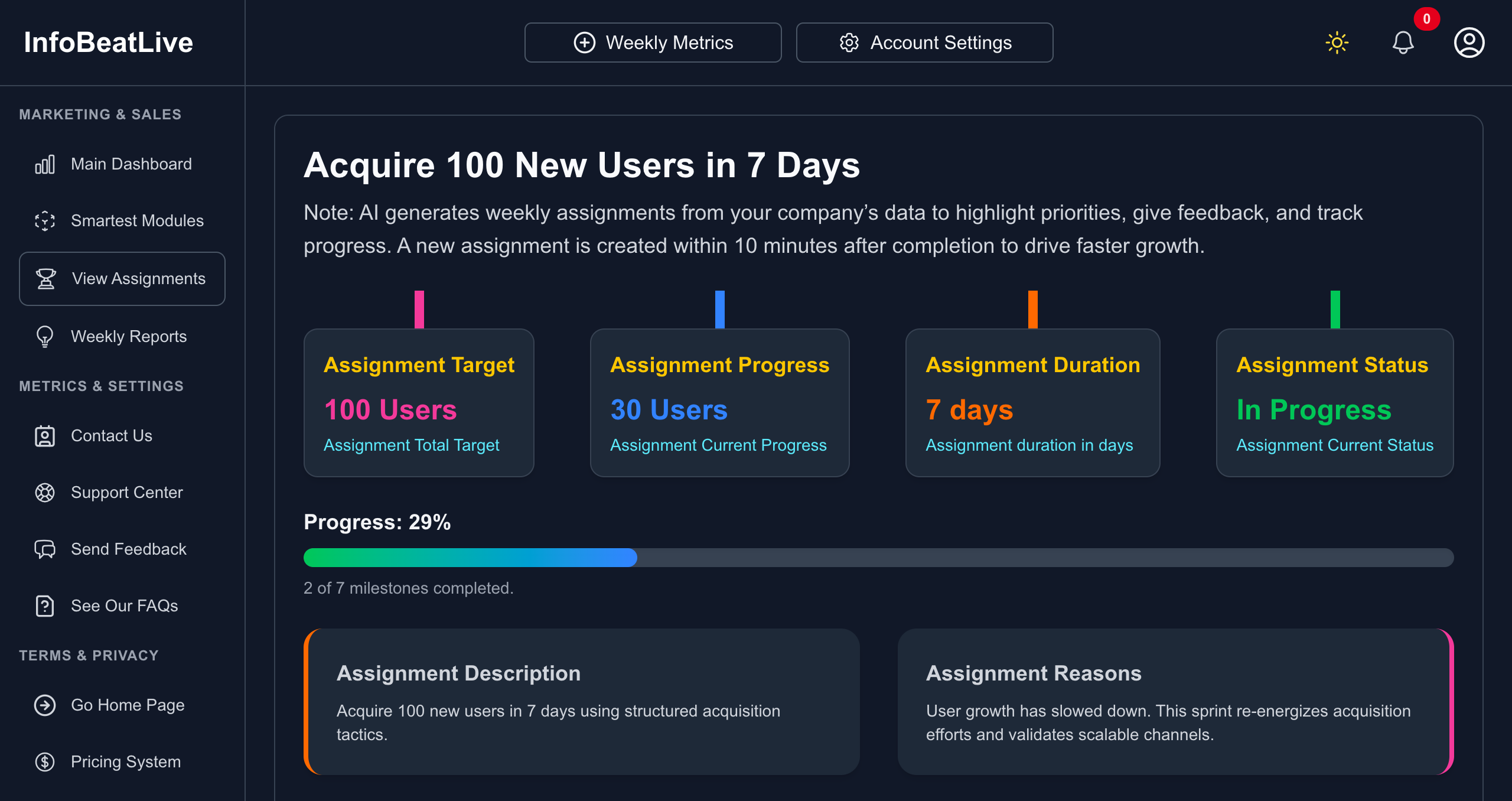
Task: Toggle the light/dark theme sun icon
Action: 1337,43
